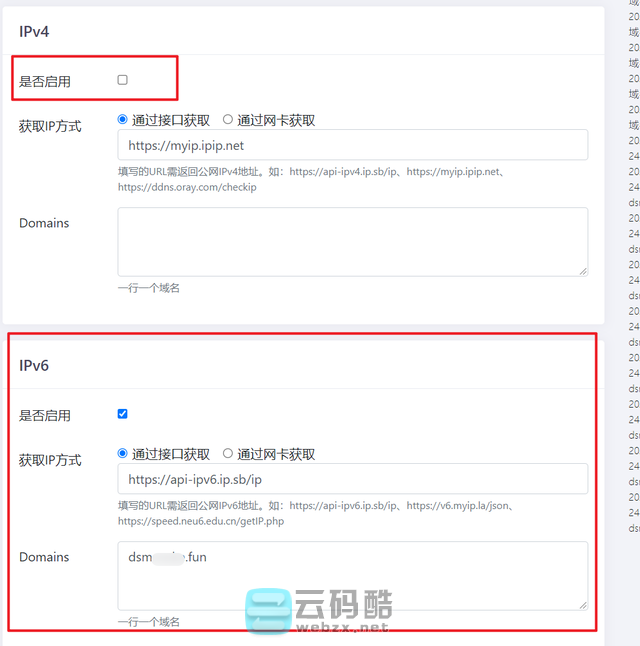Click the IPv4 help text mentioning ddns.oray.com
Viewport: 640px width, 646px height.
pyautogui.click(x=187, y=187)
